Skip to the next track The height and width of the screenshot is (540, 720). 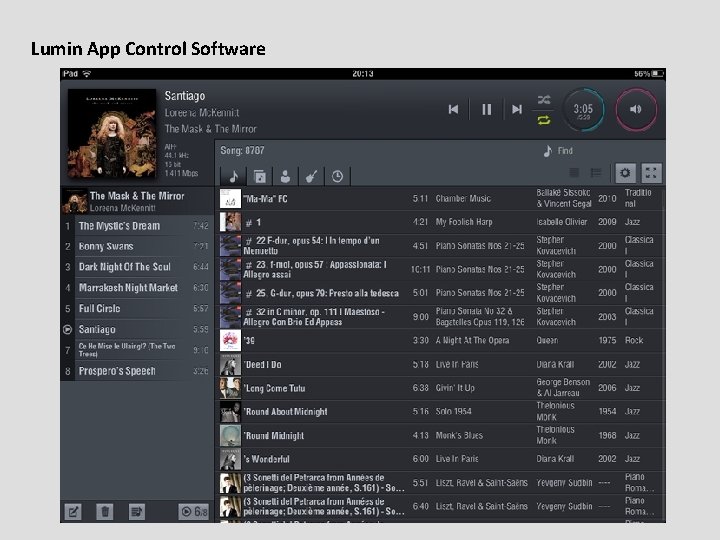pyautogui.click(x=517, y=109)
